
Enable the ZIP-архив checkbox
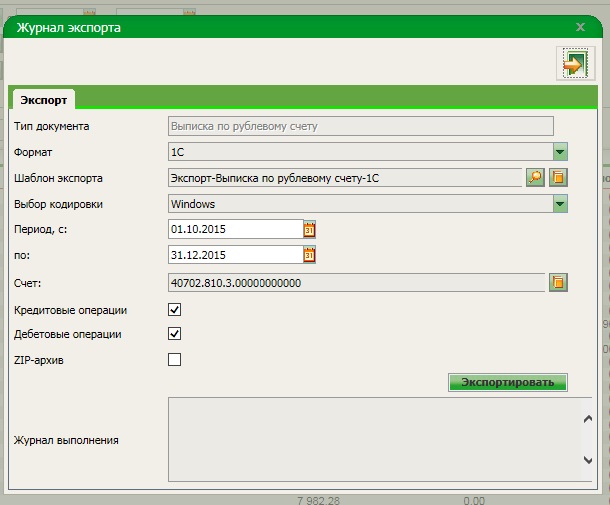coord(175,359)
